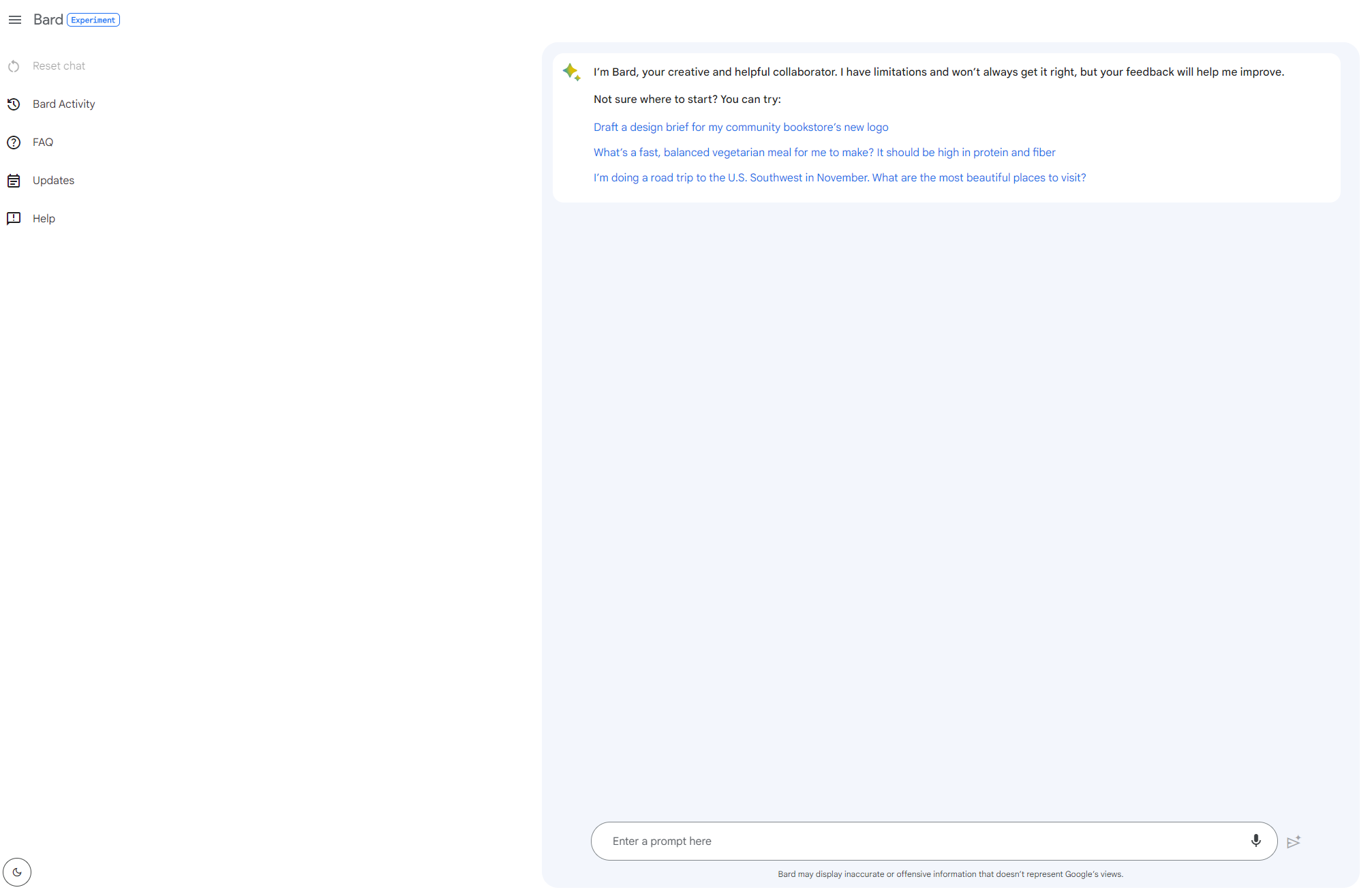Click the microphone voice input icon

click(x=1255, y=840)
